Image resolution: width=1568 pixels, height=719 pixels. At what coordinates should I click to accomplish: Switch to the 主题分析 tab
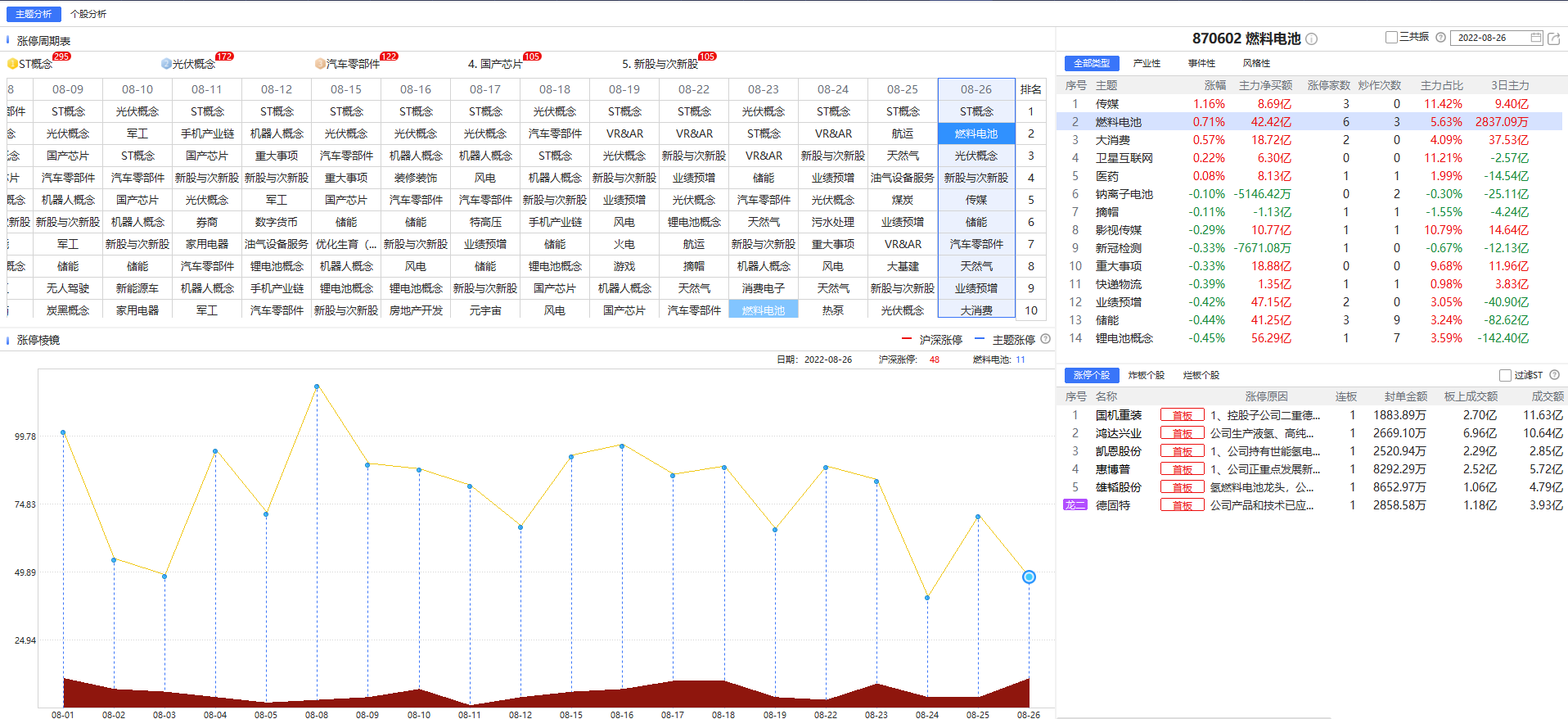[34, 14]
